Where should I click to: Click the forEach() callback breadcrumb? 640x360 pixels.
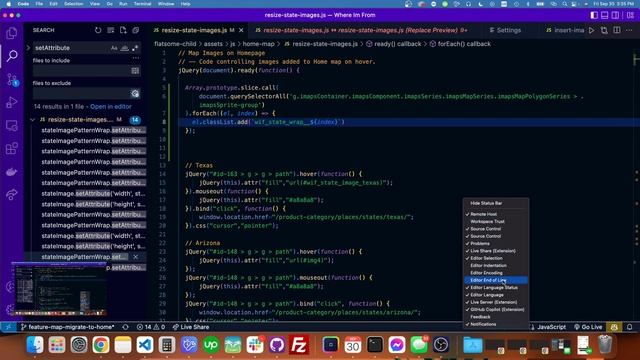click(x=460, y=44)
